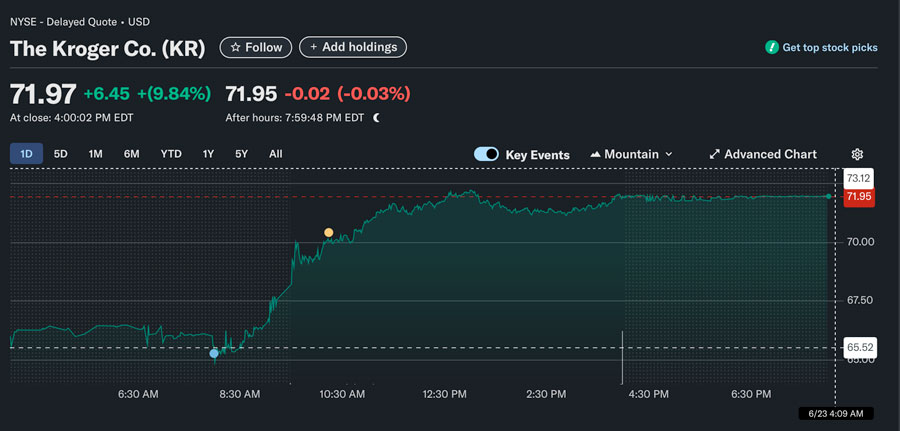Open the Advanced Chart link
900x431 pixels.
tap(763, 154)
